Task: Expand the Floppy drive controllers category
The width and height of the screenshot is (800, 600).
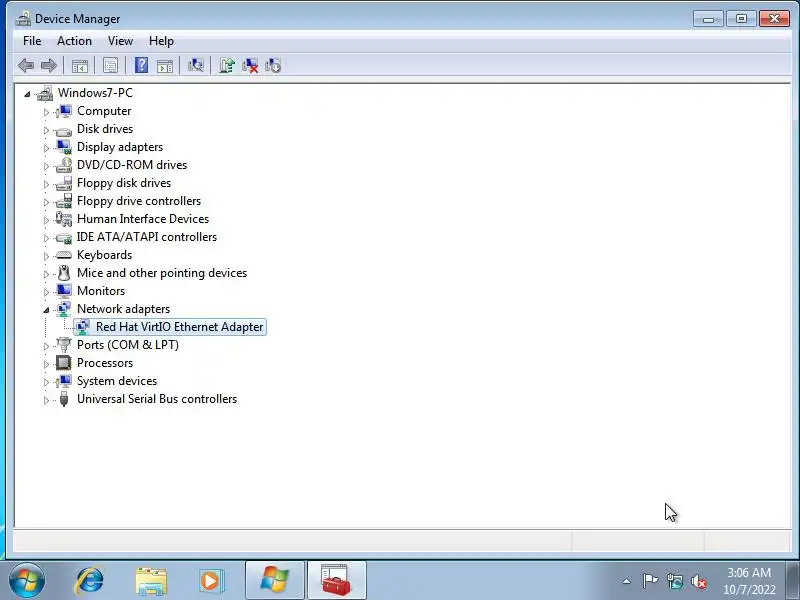Action: [46, 202]
